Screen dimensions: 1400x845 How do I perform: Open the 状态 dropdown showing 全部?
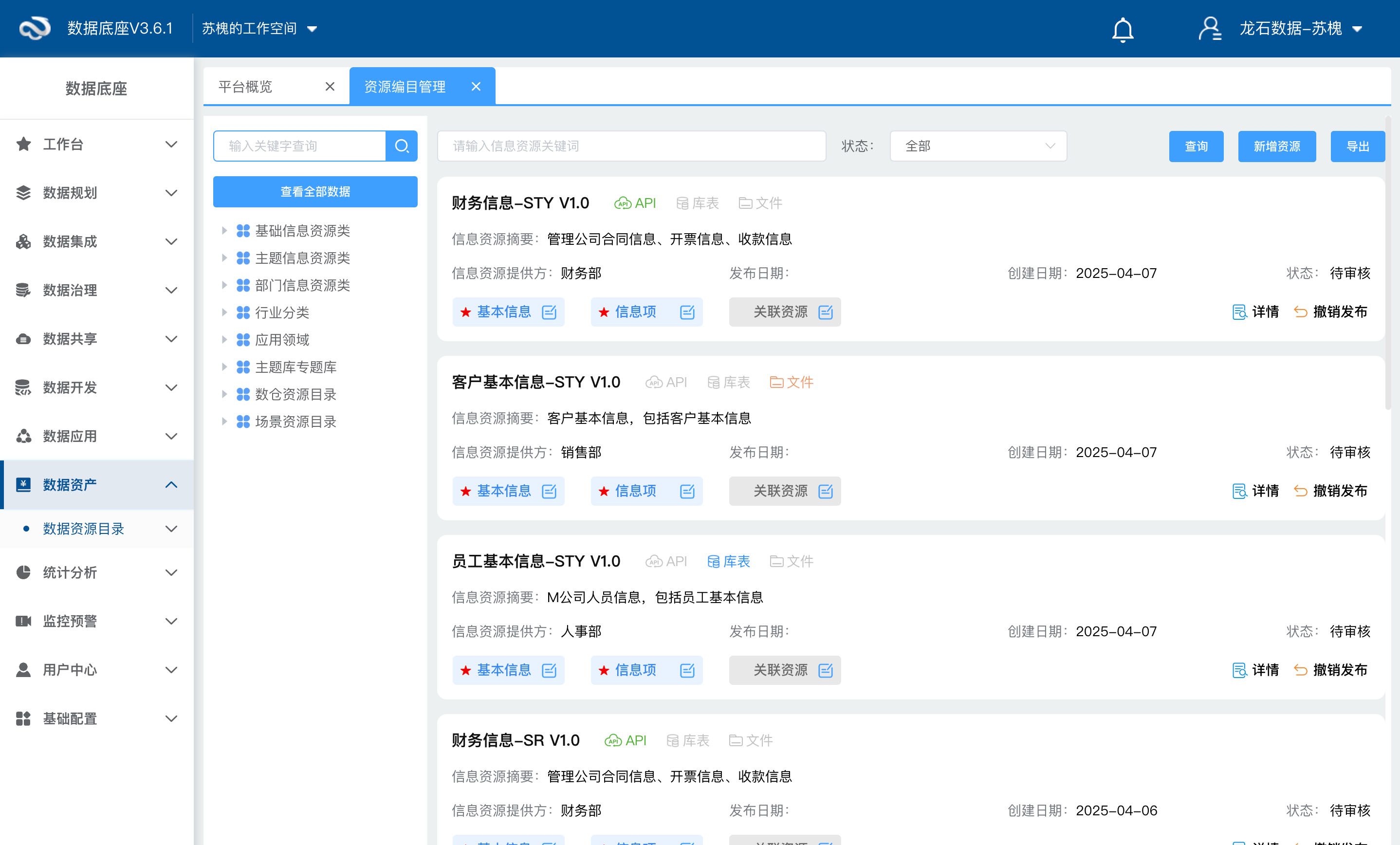point(977,146)
